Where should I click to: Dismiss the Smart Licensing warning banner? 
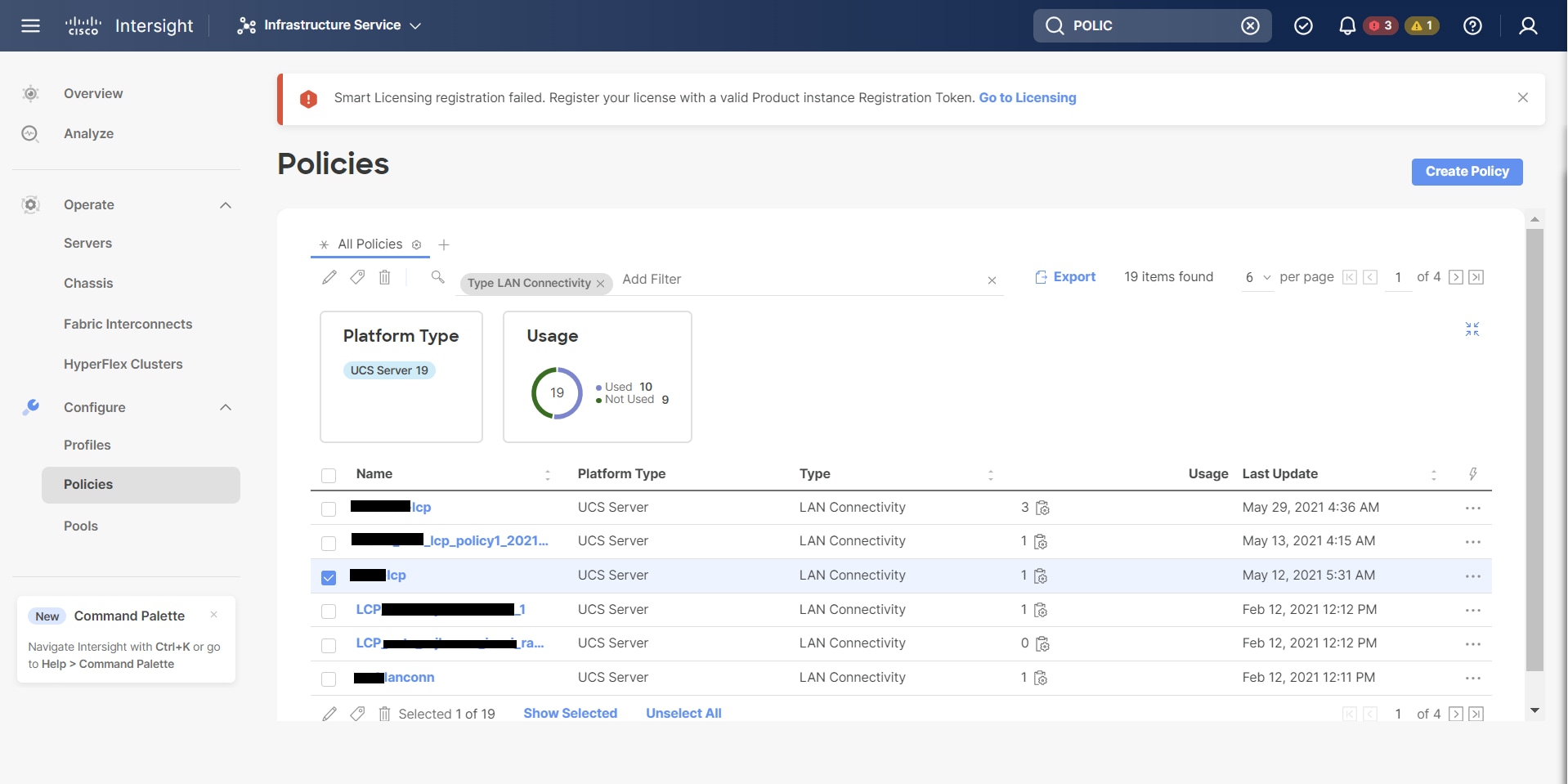click(1522, 97)
